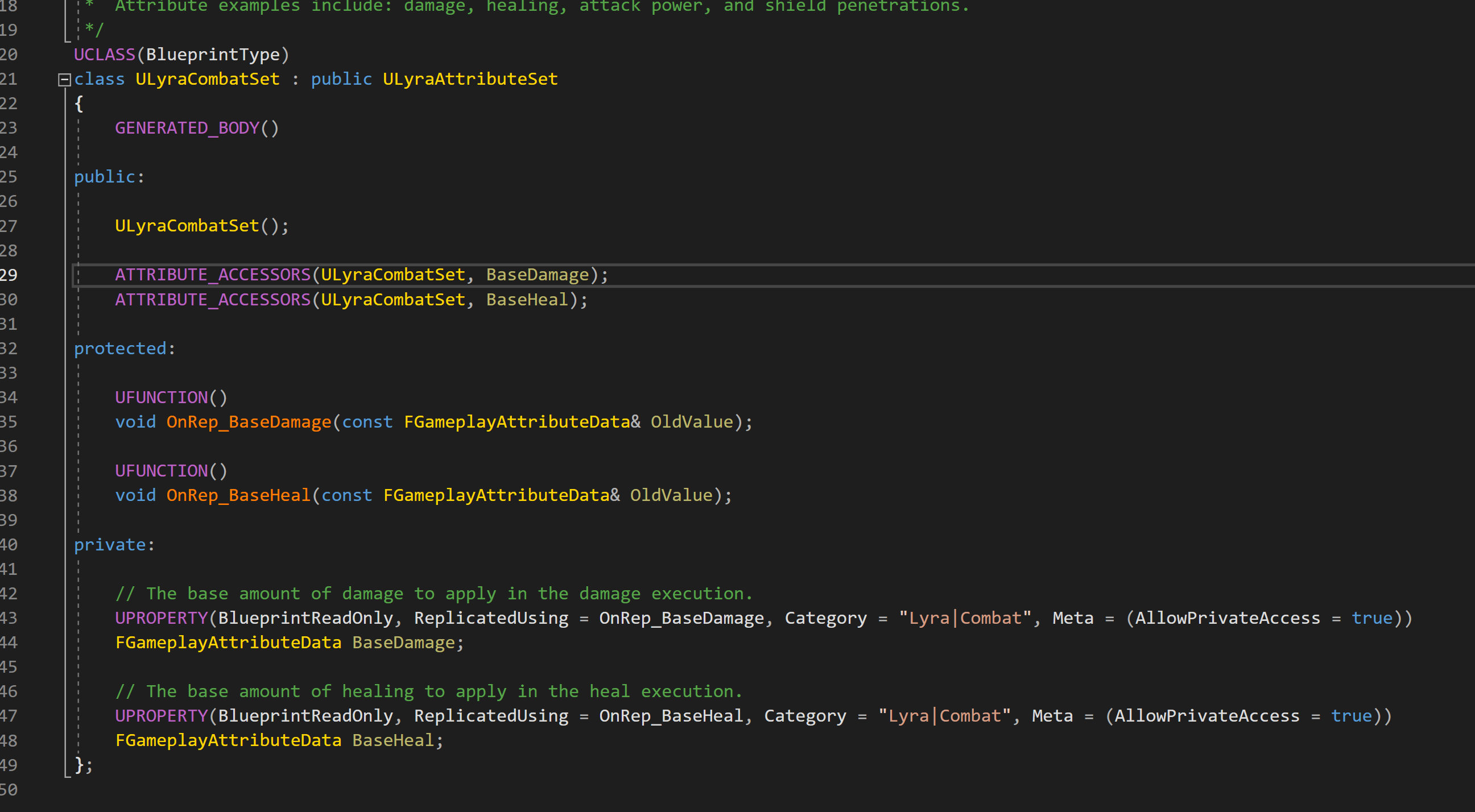
Task: Click OnRep_BaseDamage function declaration name
Action: click(249, 422)
